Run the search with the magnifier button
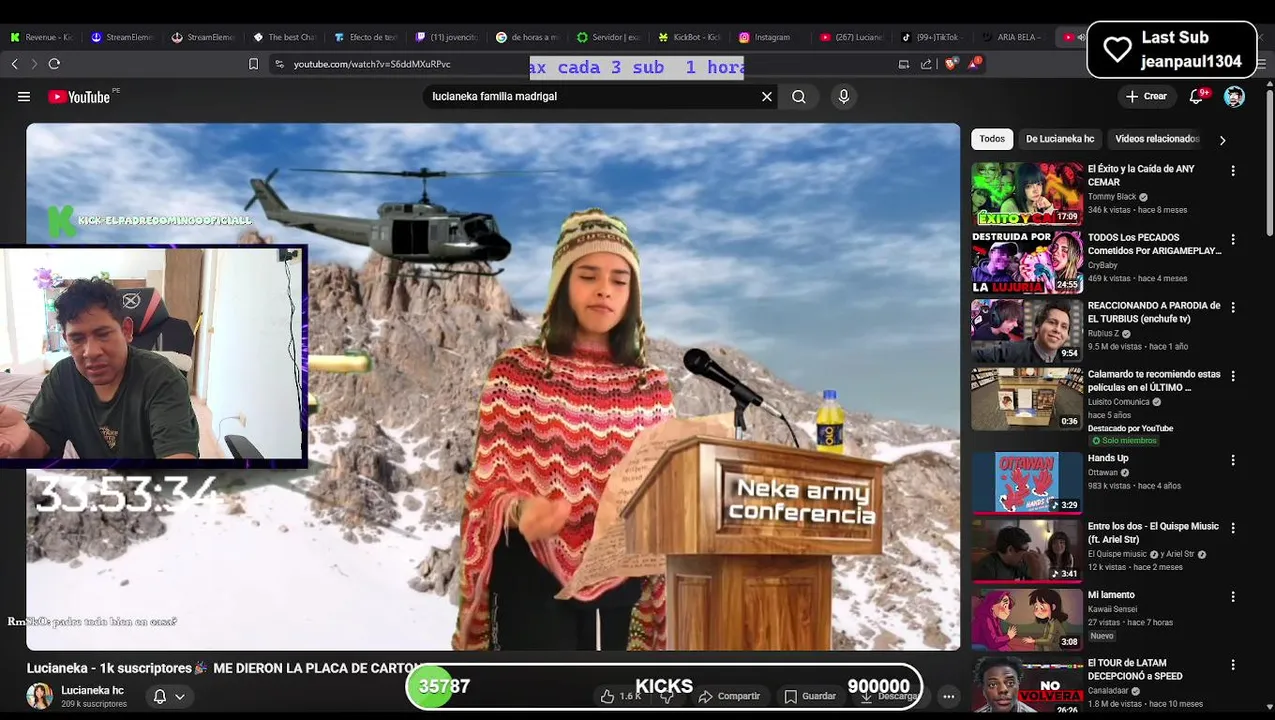 (x=799, y=97)
